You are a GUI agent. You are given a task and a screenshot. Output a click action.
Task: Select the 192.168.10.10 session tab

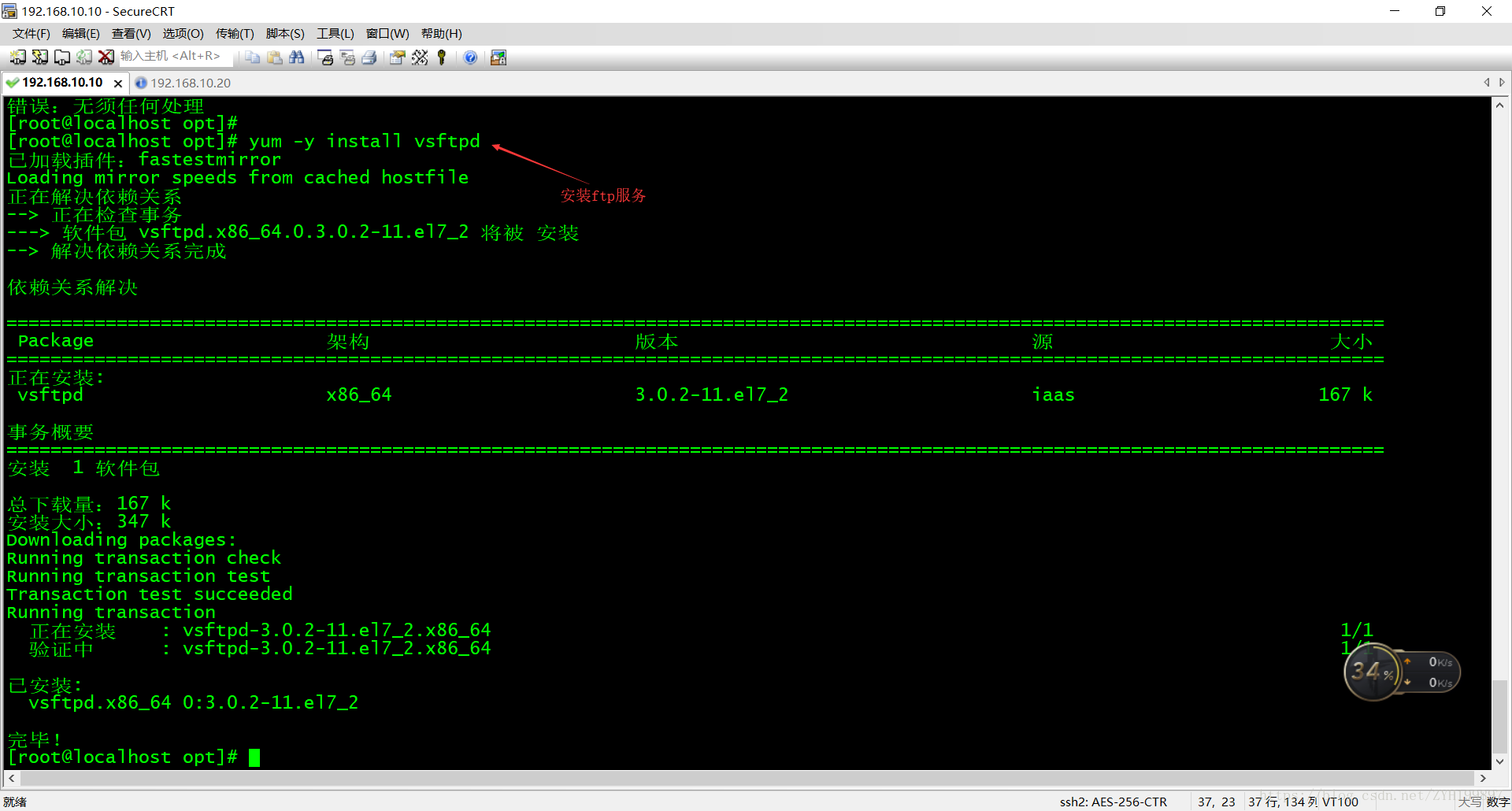(62, 83)
